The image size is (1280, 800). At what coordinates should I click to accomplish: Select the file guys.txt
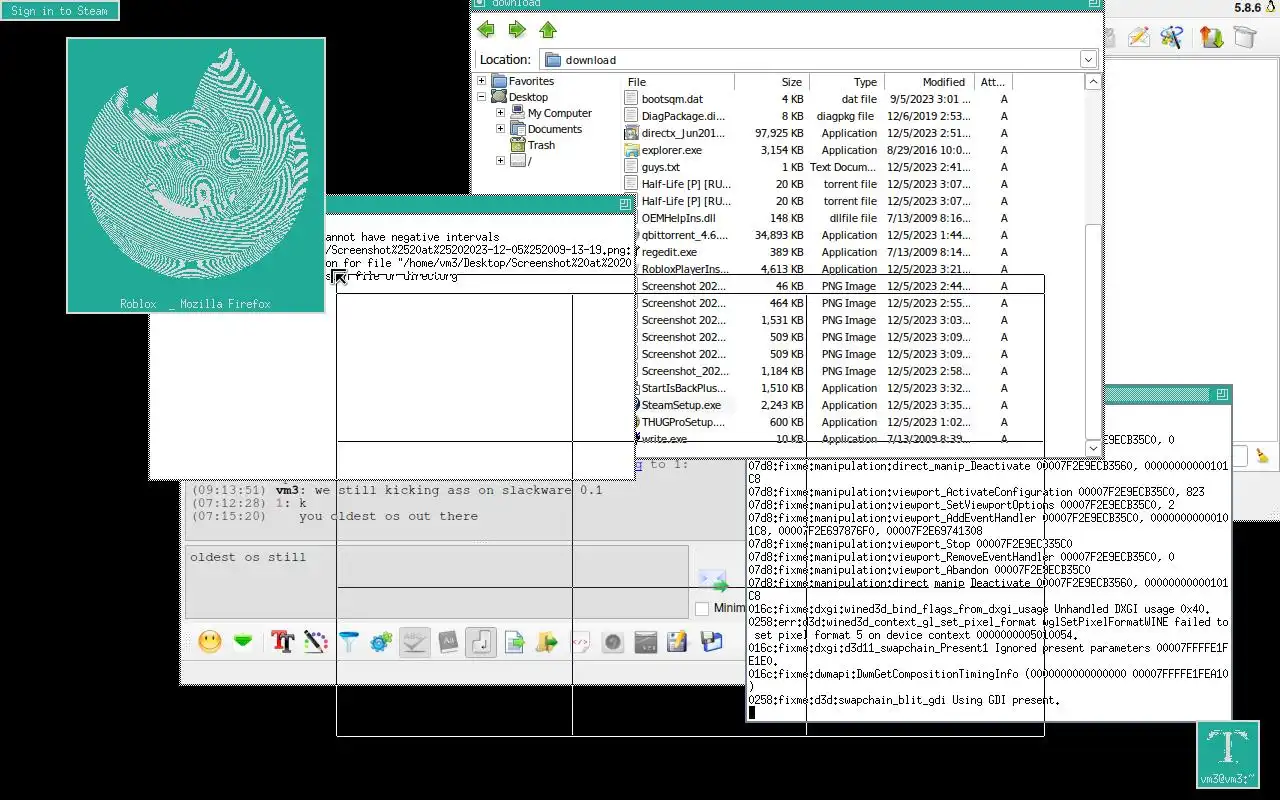tap(660, 167)
